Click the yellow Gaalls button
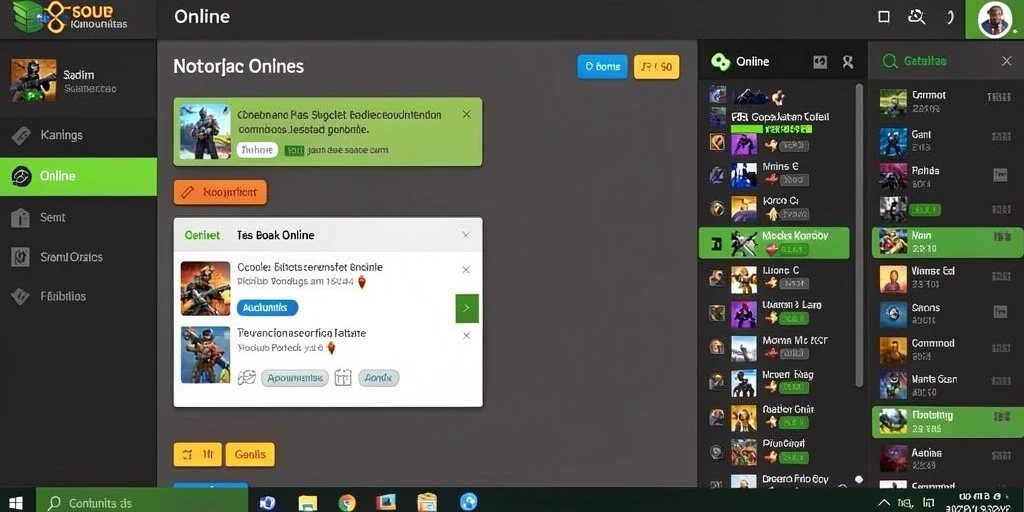The image size is (1024, 512). click(250, 455)
